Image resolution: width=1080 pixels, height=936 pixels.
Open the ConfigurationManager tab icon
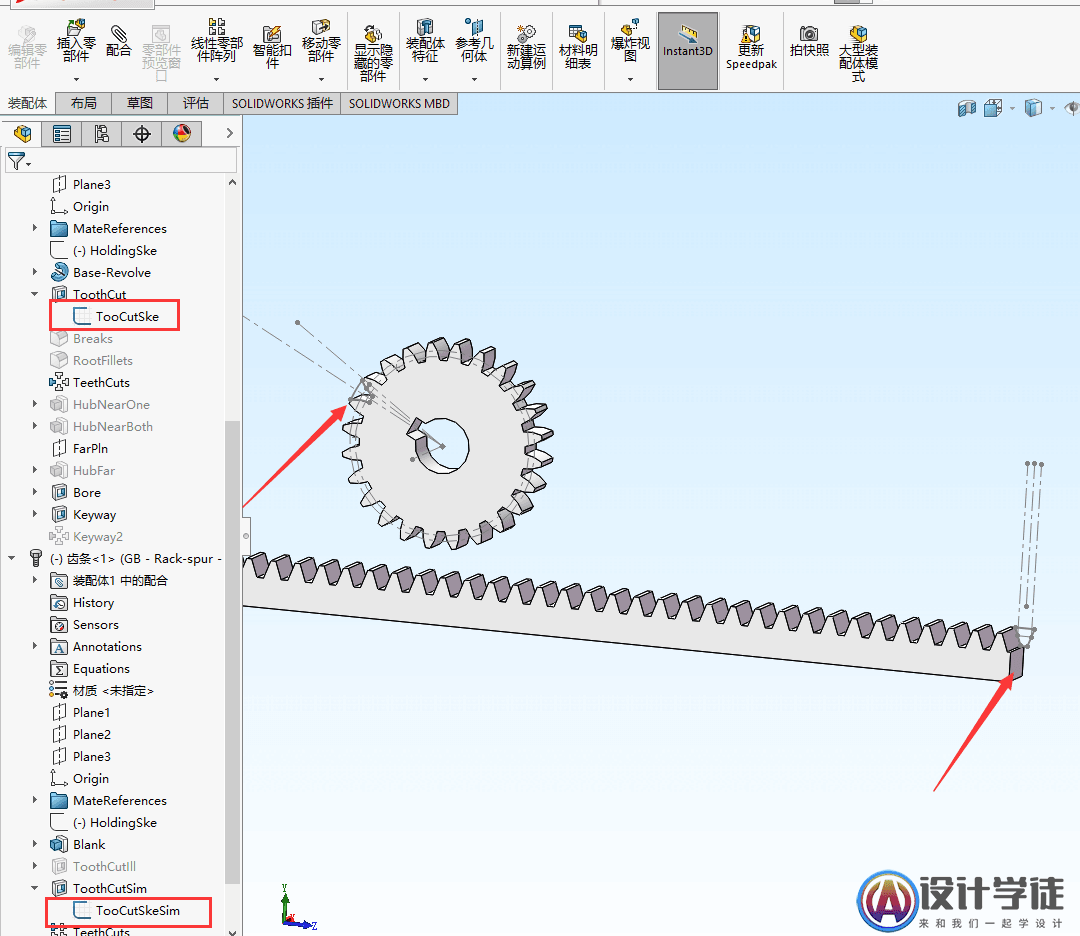pos(102,134)
